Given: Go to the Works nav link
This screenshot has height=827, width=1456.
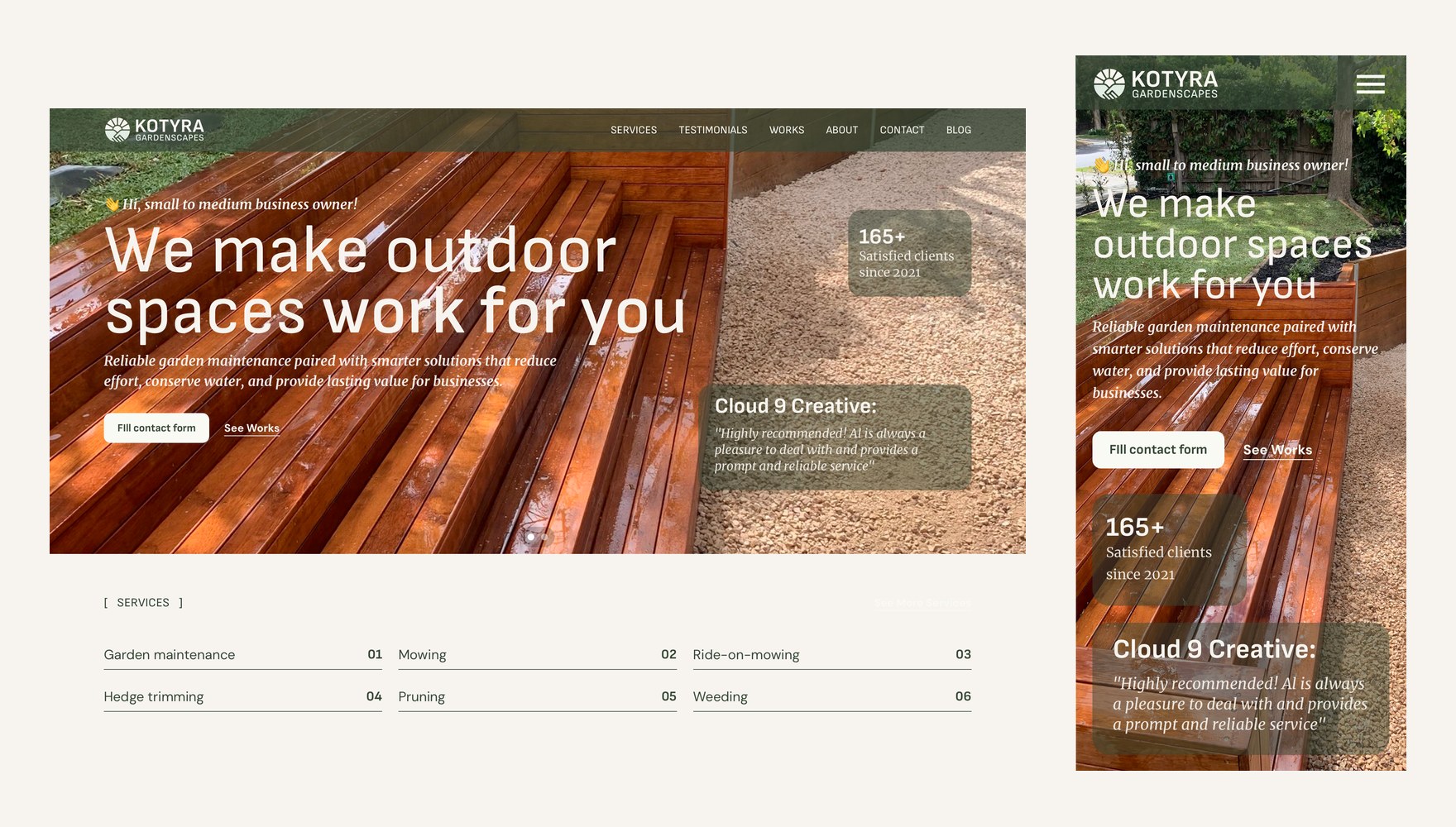Looking at the screenshot, I should point(787,130).
